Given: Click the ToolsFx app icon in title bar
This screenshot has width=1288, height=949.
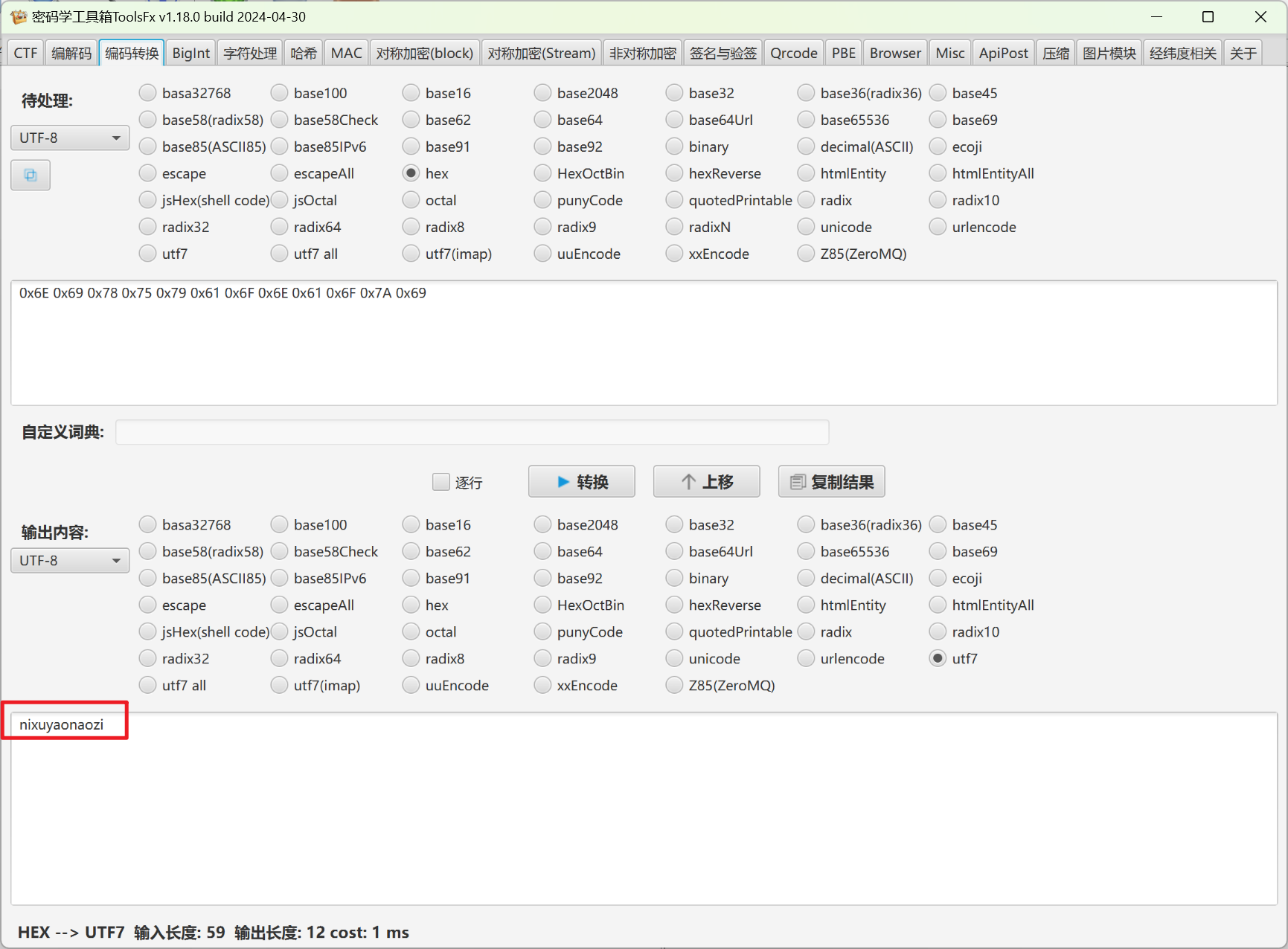Looking at the screenshot, I should click(18, 16).
